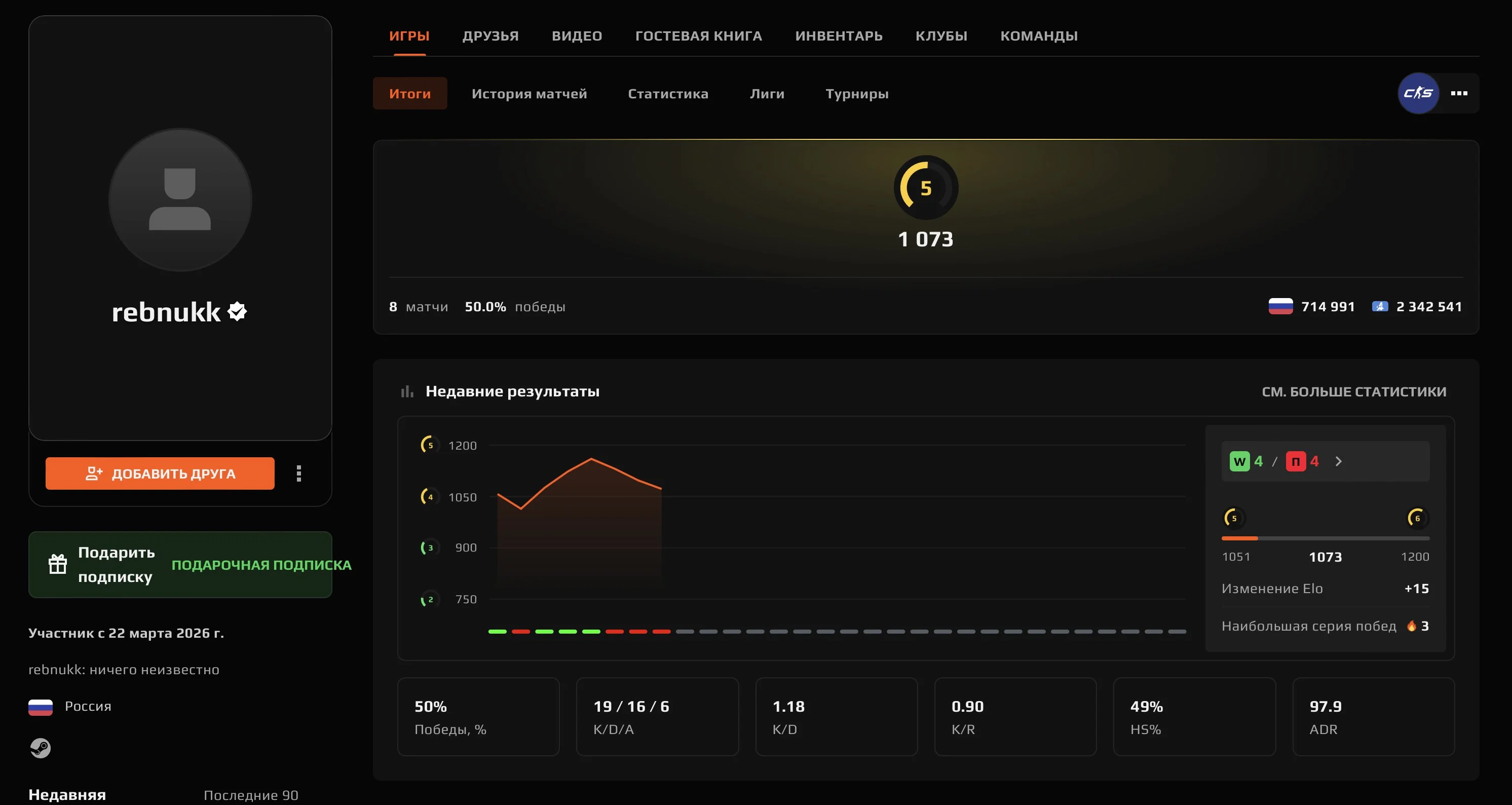Click the ДОБАВИТЬ ДРУГА button
Screen dimensions: 1512x805
pyautogui.click(x=160, y=473)
